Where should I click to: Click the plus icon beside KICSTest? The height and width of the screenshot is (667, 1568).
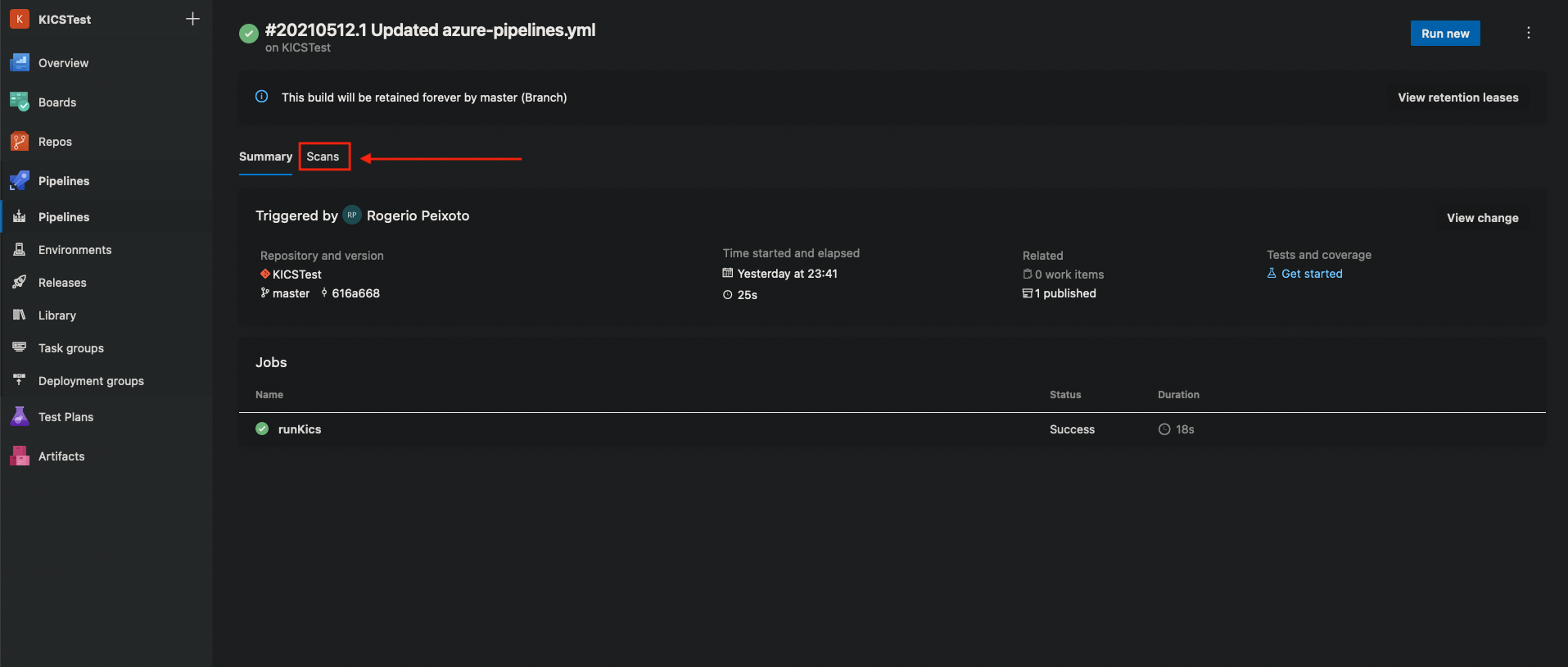tap(192, 19)
